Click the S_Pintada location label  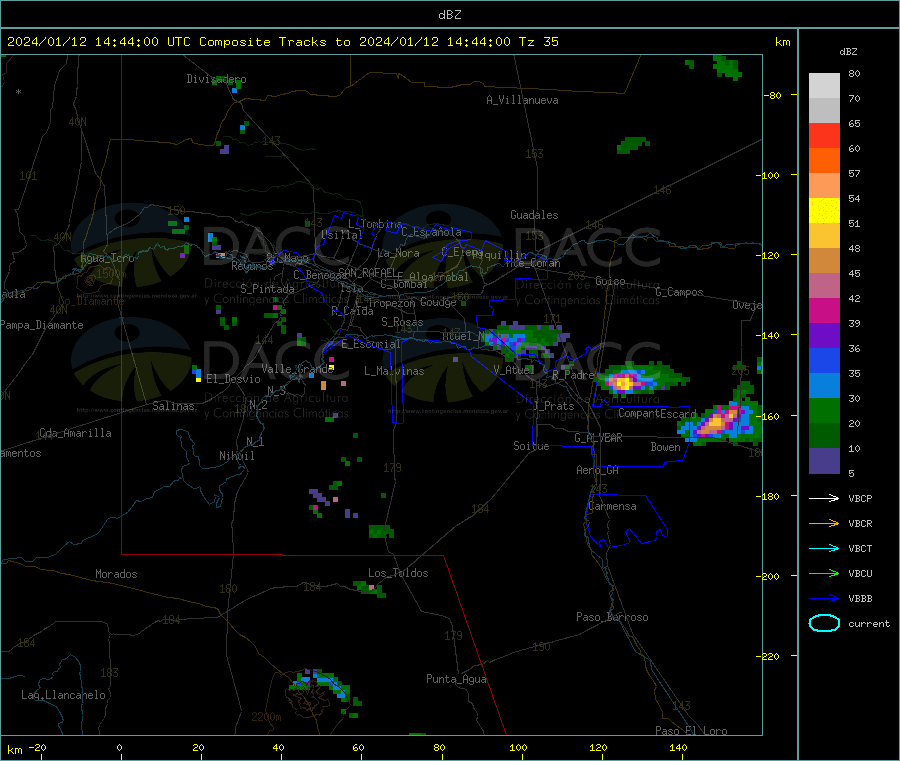point(267,289)
